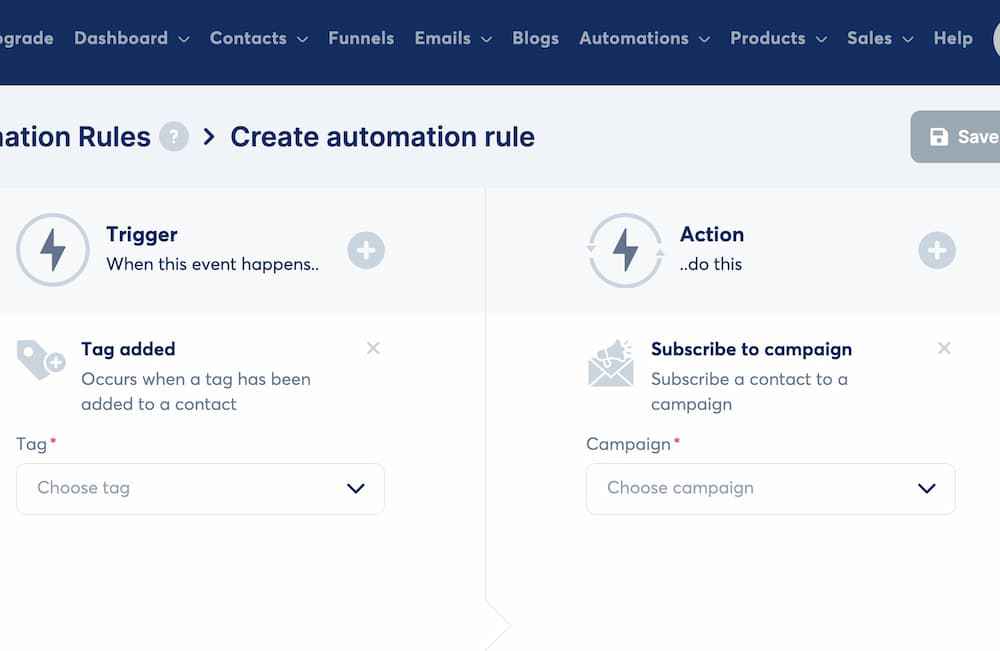
Task: Click the plus icon to add another action
Action: (937, 251)
